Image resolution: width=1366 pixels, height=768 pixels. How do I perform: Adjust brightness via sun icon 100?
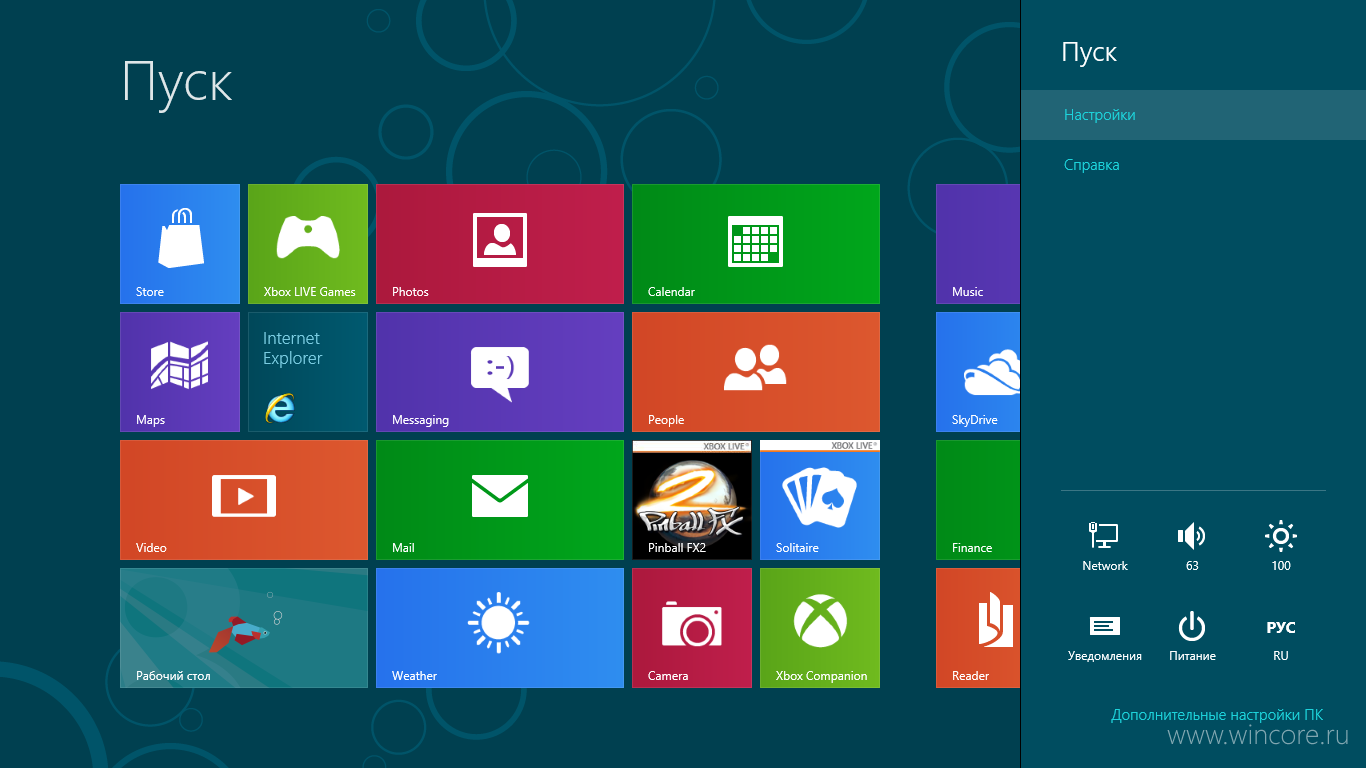[1281, 546]
